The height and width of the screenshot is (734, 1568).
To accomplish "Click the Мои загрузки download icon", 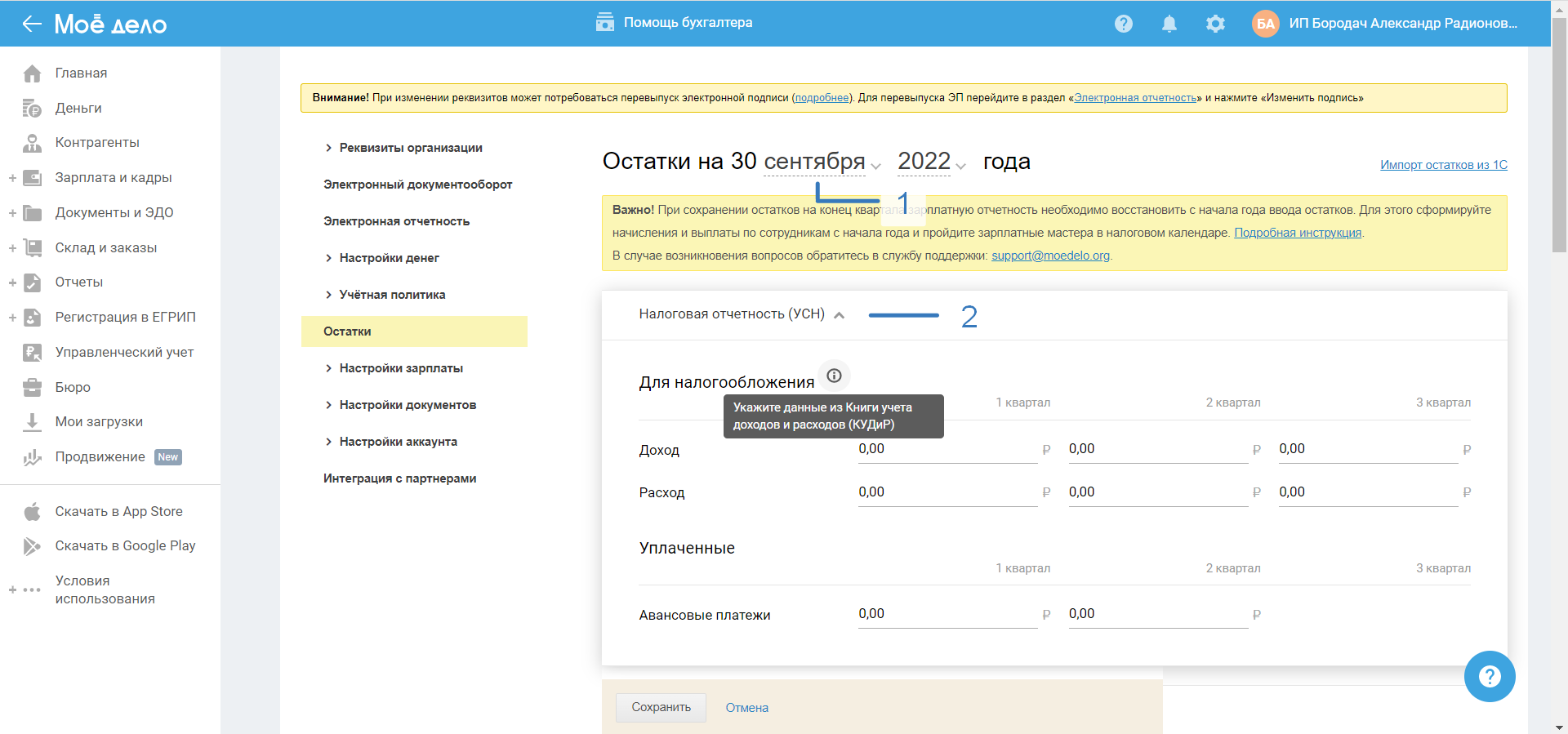I will tap(32, 422).
